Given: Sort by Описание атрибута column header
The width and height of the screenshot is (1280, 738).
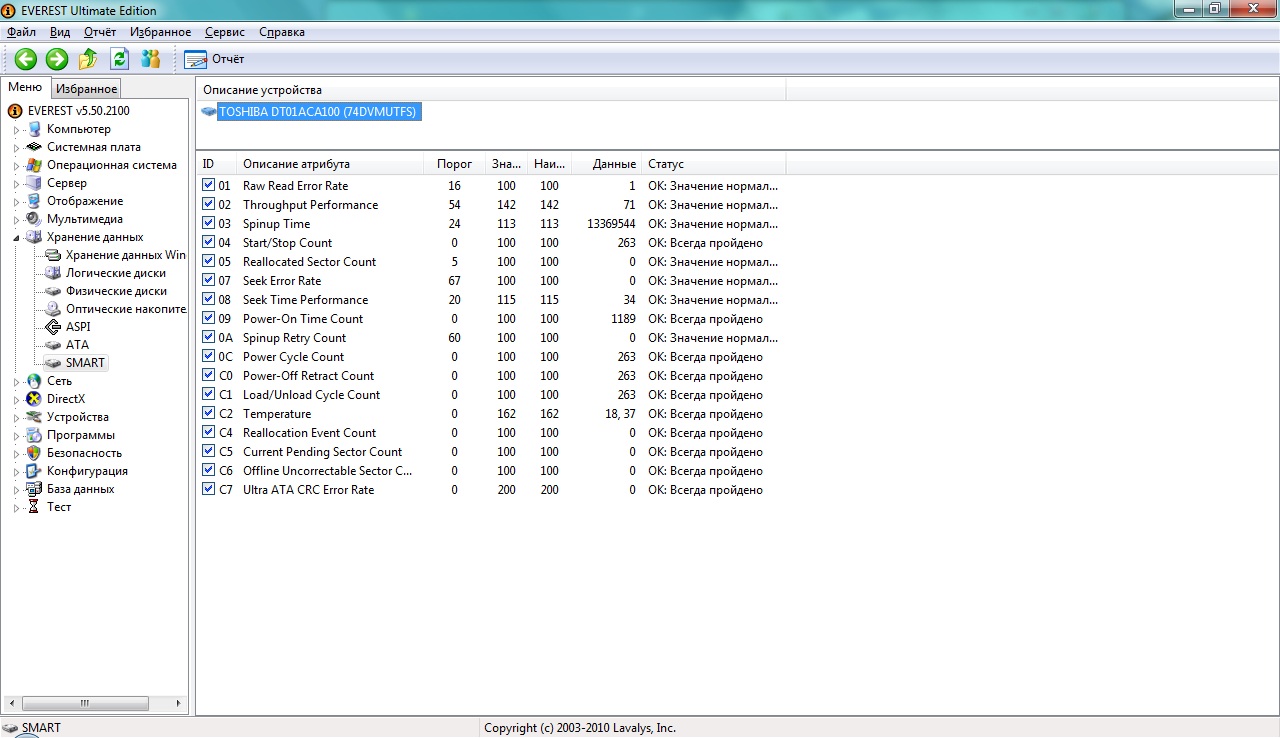Looking at the screenshot, I should point(296,164).
